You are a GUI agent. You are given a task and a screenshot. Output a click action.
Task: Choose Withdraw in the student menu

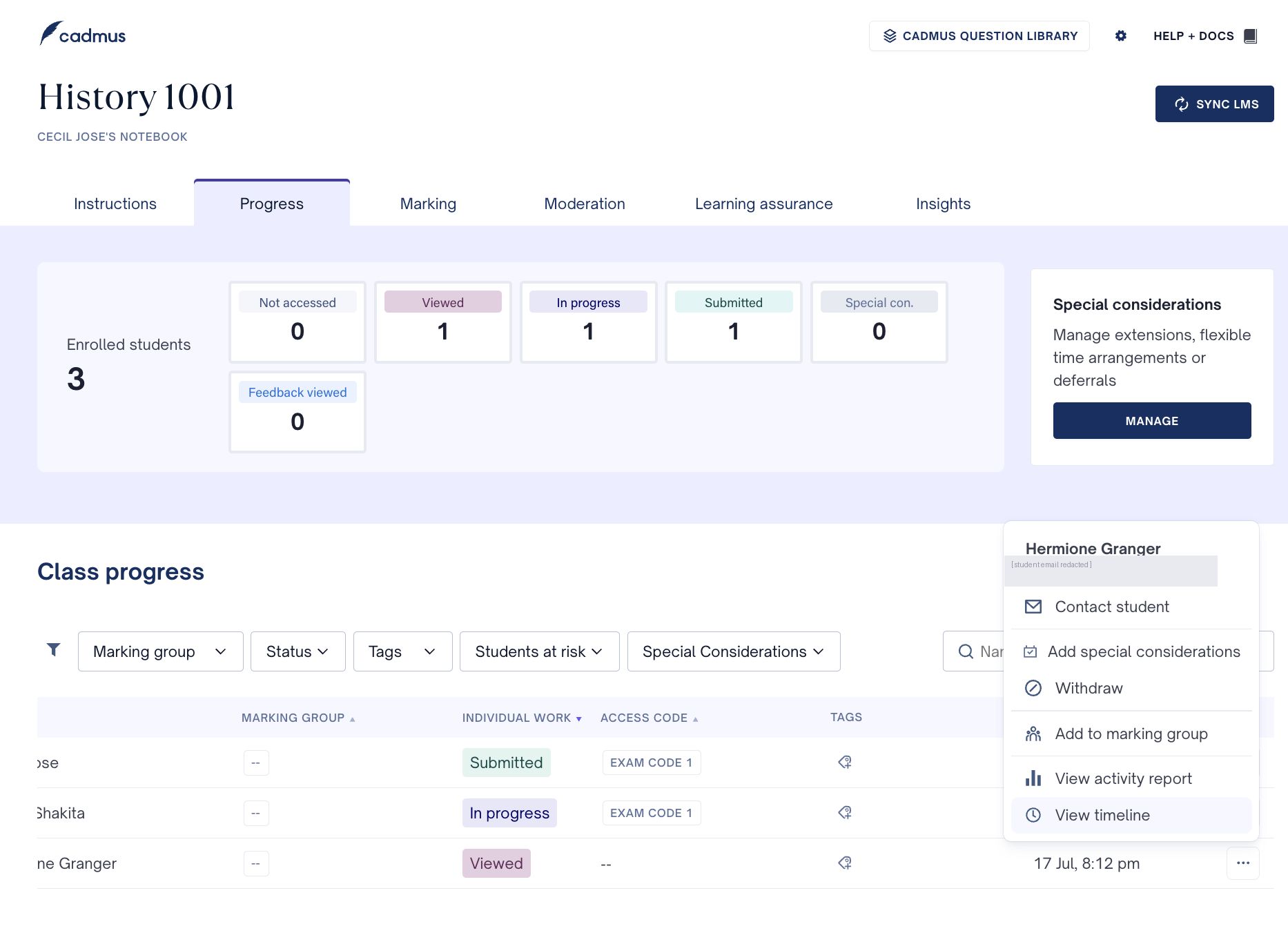1131,688
